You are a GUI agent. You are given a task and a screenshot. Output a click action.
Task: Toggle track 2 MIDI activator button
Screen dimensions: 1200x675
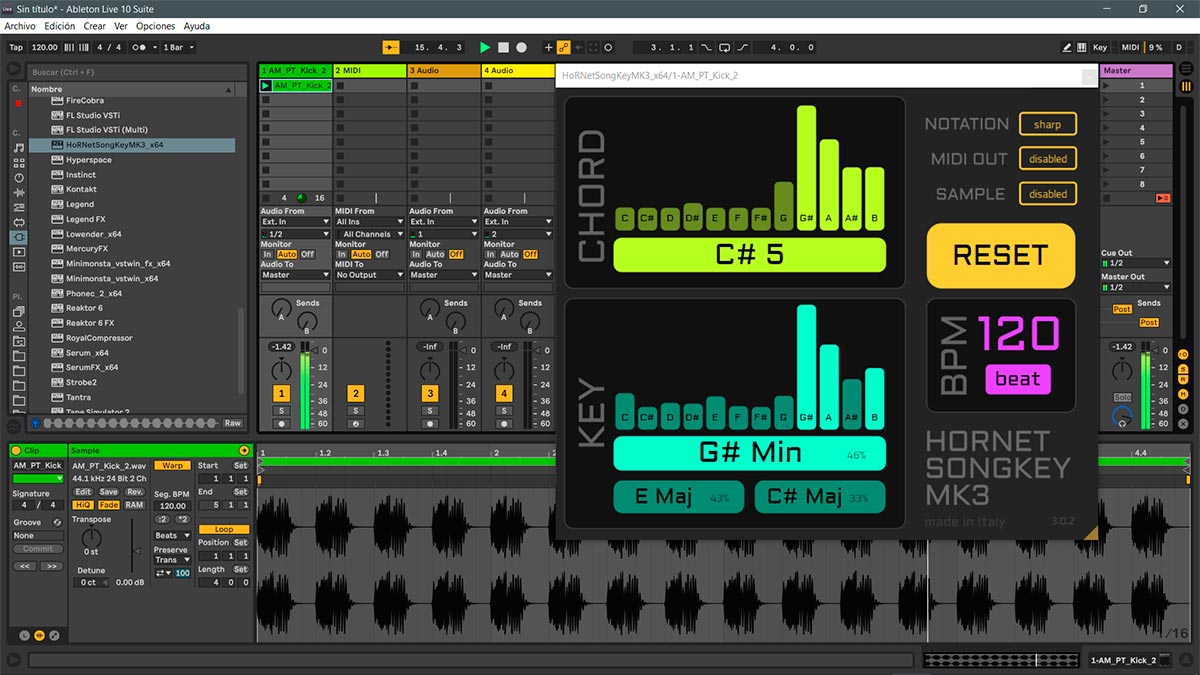(x=355, y=393)
